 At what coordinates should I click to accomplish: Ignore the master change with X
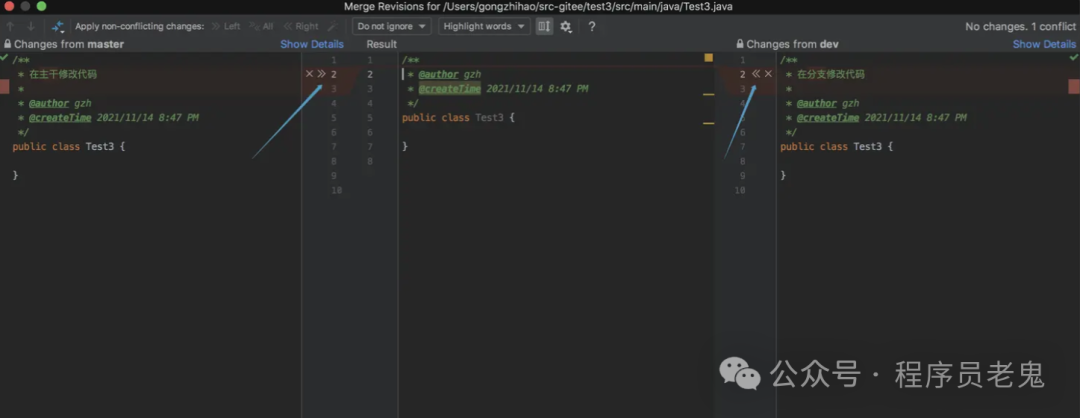(309, 74)
